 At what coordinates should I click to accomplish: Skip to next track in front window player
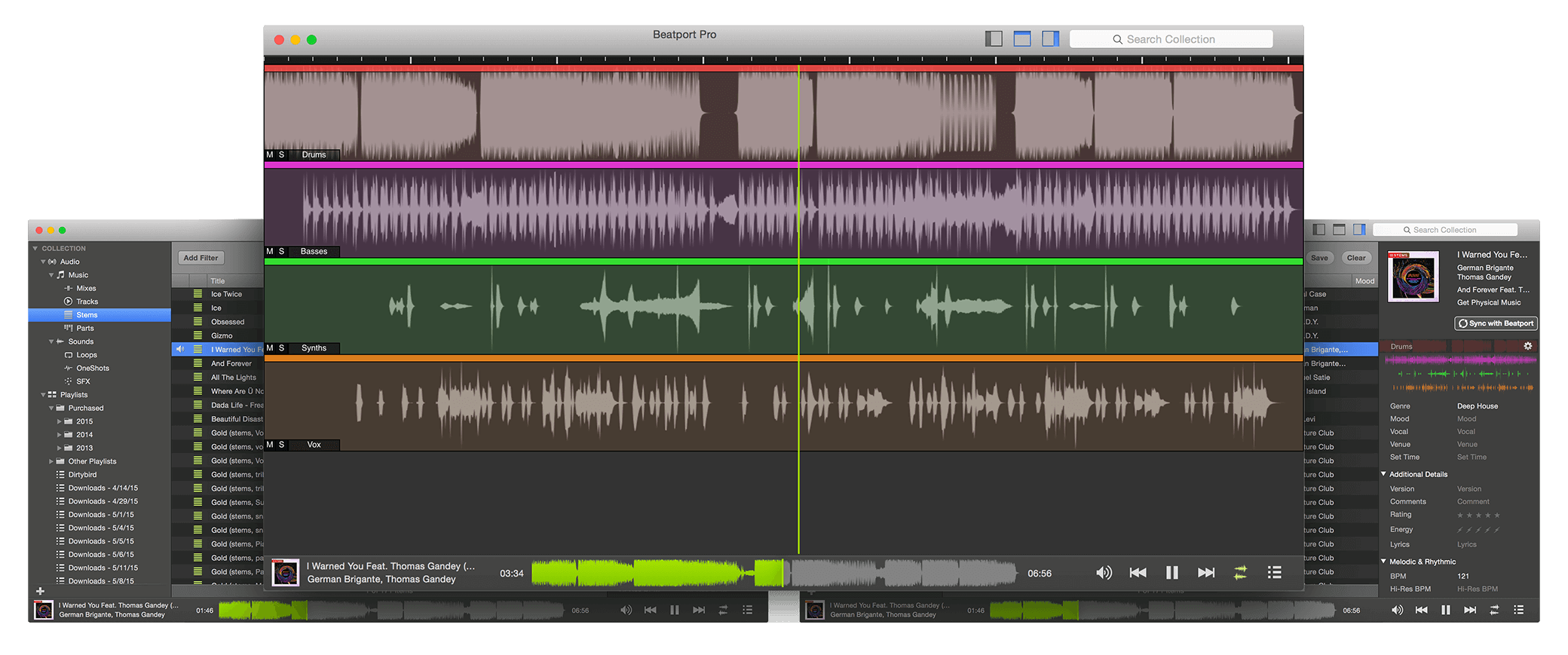pos(1206,573)
